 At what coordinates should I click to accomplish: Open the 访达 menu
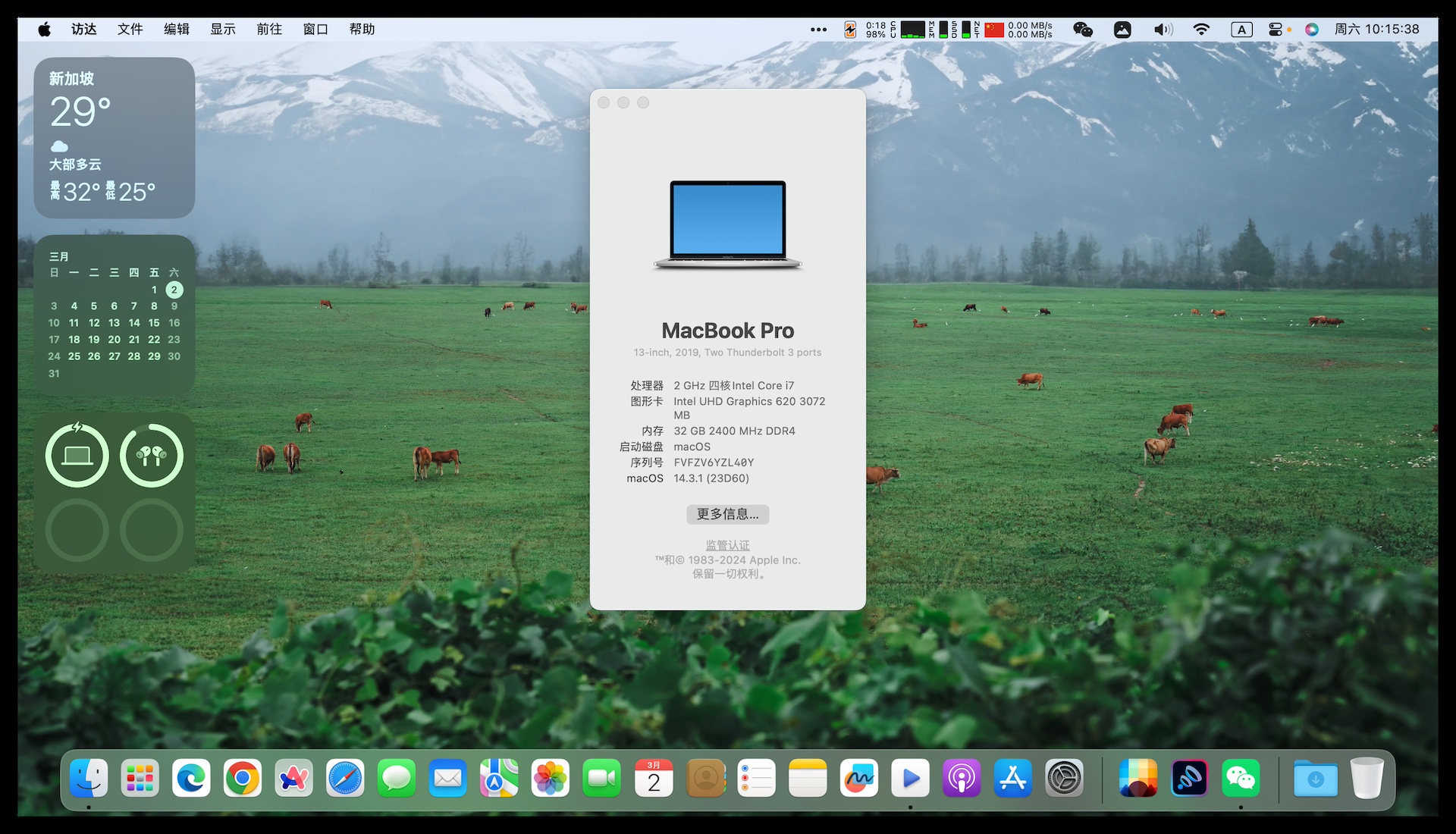click(x=84, y=30)
